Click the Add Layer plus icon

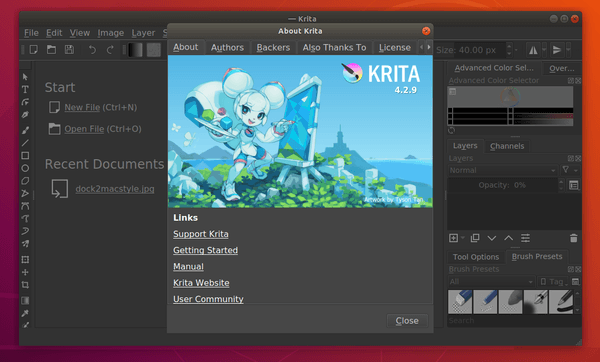point(453,238)
